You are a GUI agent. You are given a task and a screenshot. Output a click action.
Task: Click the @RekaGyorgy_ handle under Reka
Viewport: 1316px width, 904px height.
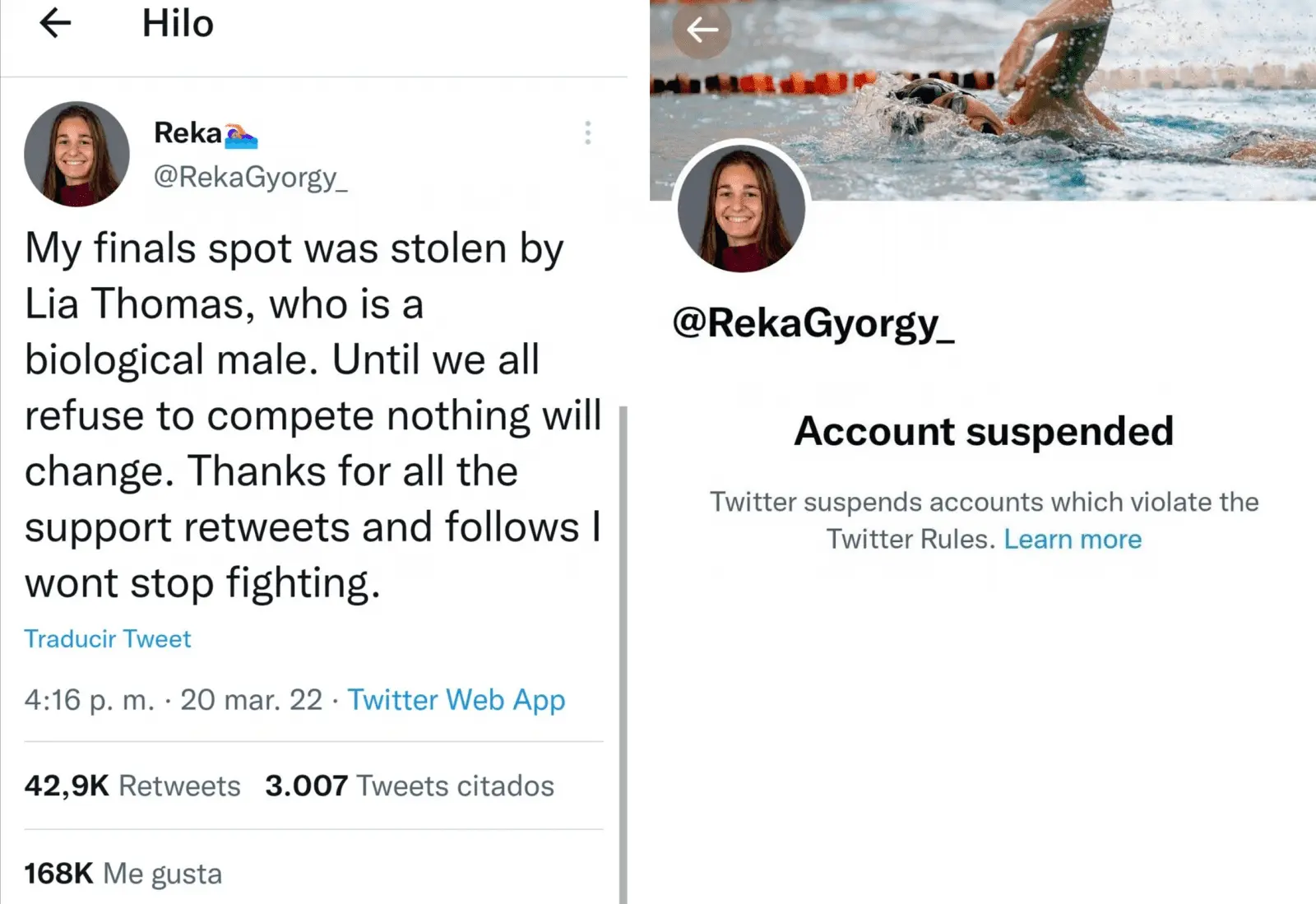(251, 177)
